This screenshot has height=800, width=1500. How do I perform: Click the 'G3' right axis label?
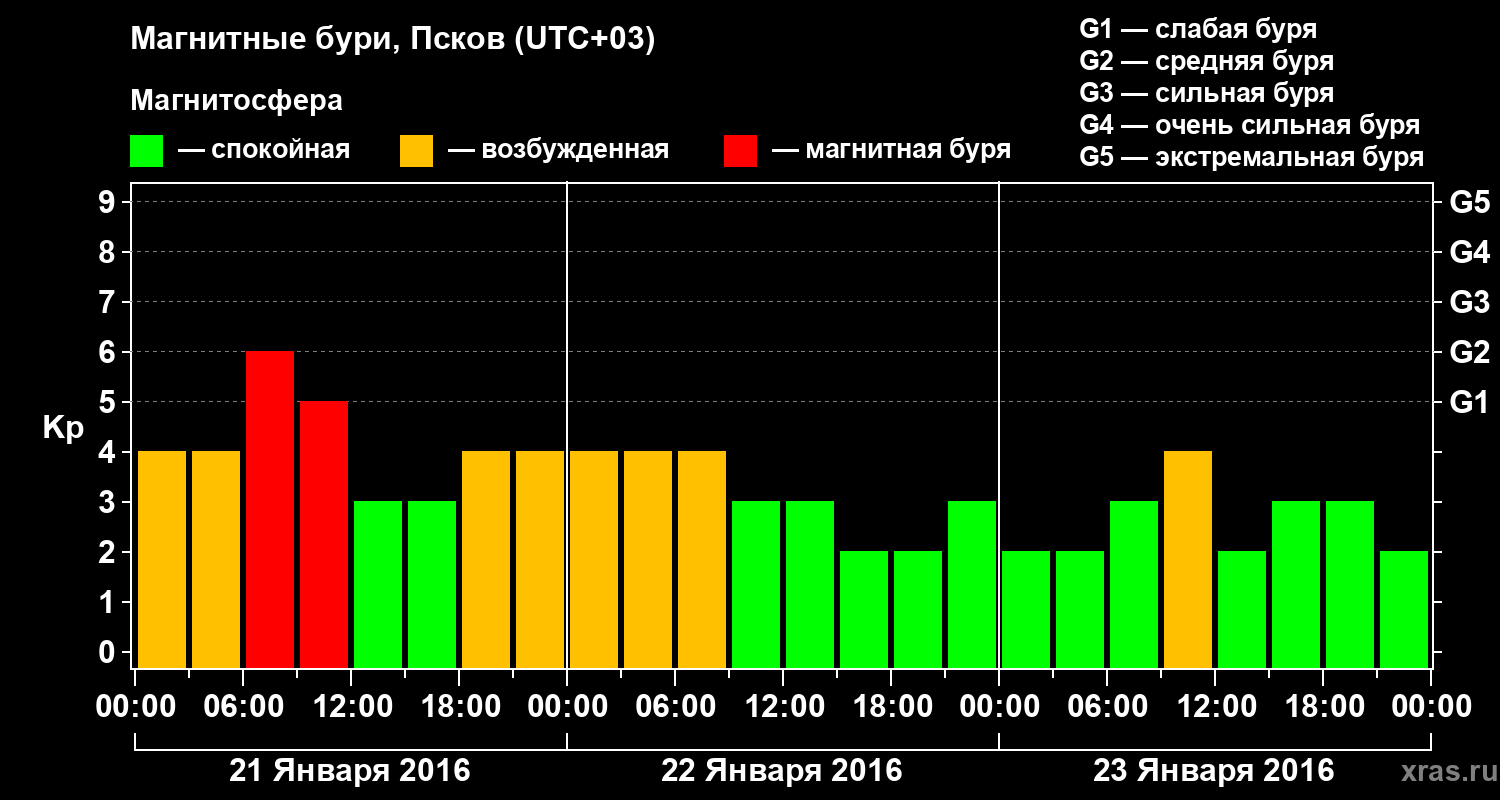point(1470,302)
